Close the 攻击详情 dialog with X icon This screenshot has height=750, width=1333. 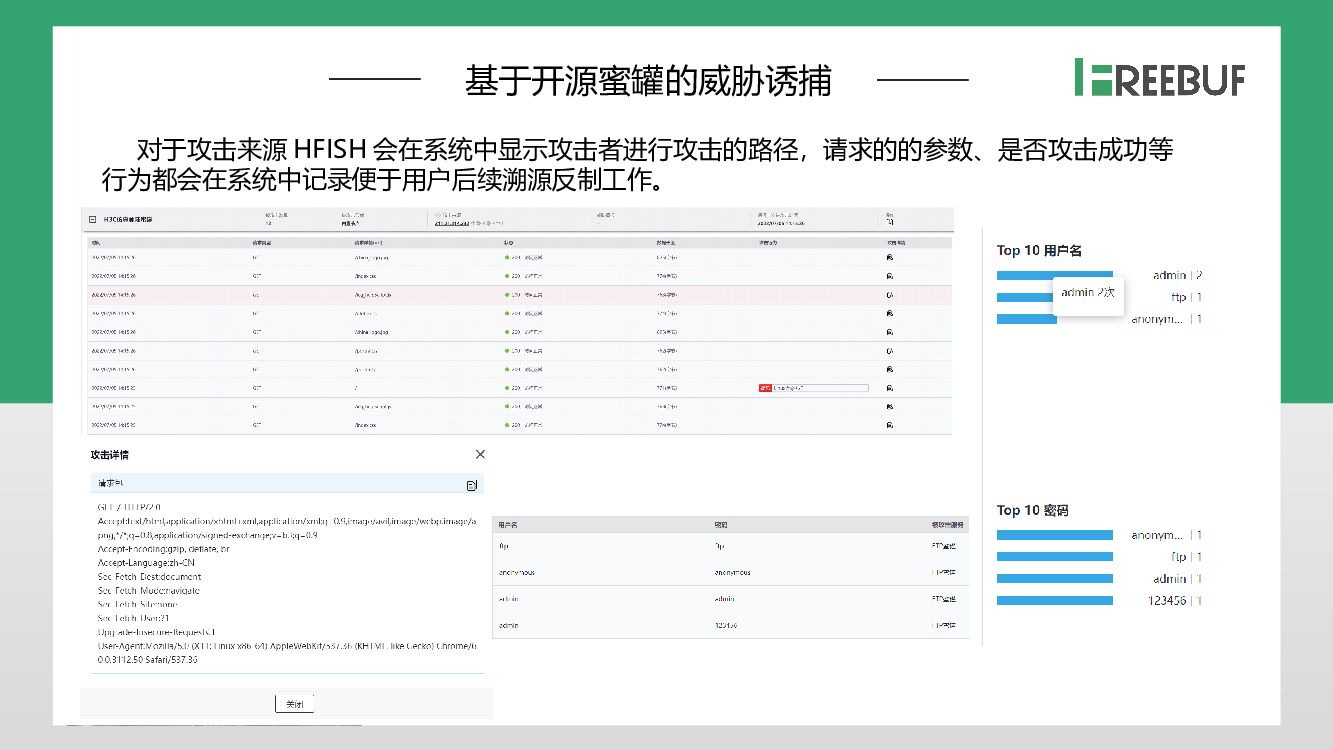tap(480, 454)
